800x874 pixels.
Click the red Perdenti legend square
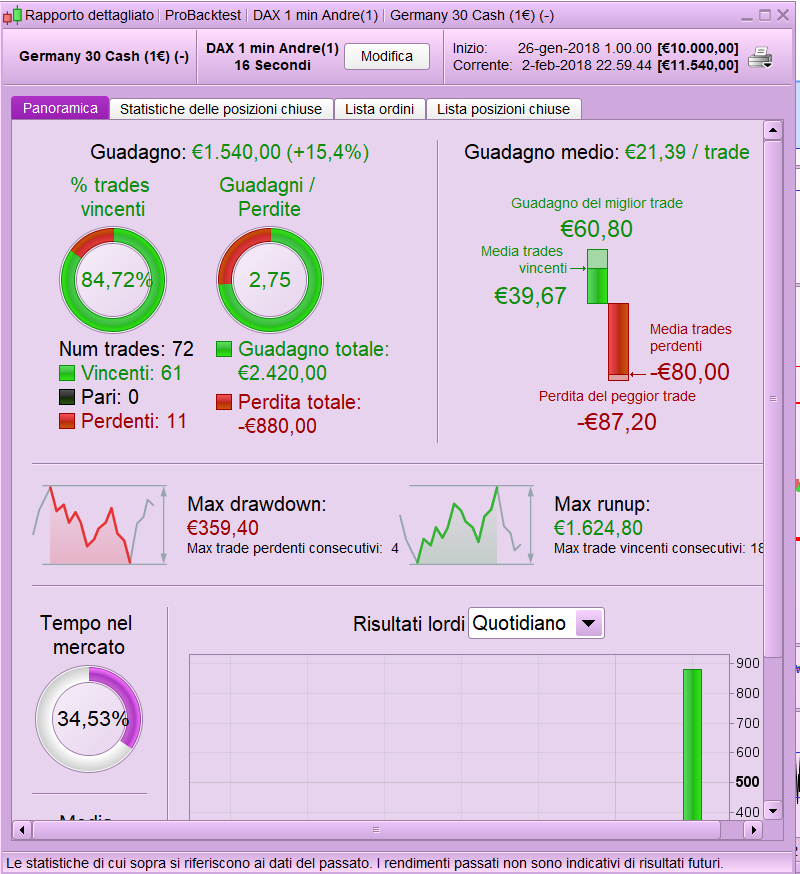click(67, 421)
